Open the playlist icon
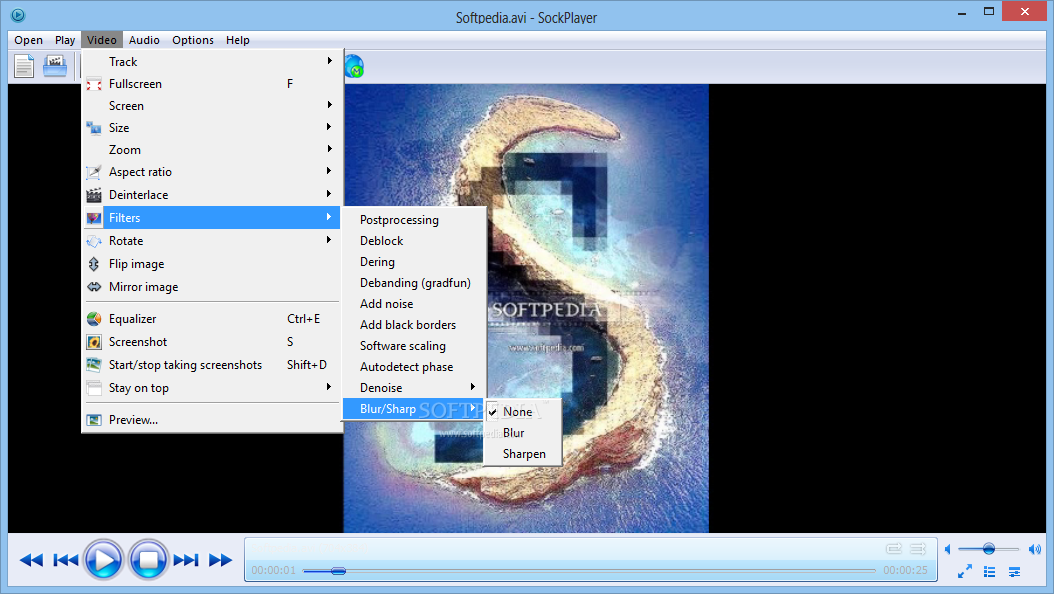 pyautogui.click(x=989, y=572)
